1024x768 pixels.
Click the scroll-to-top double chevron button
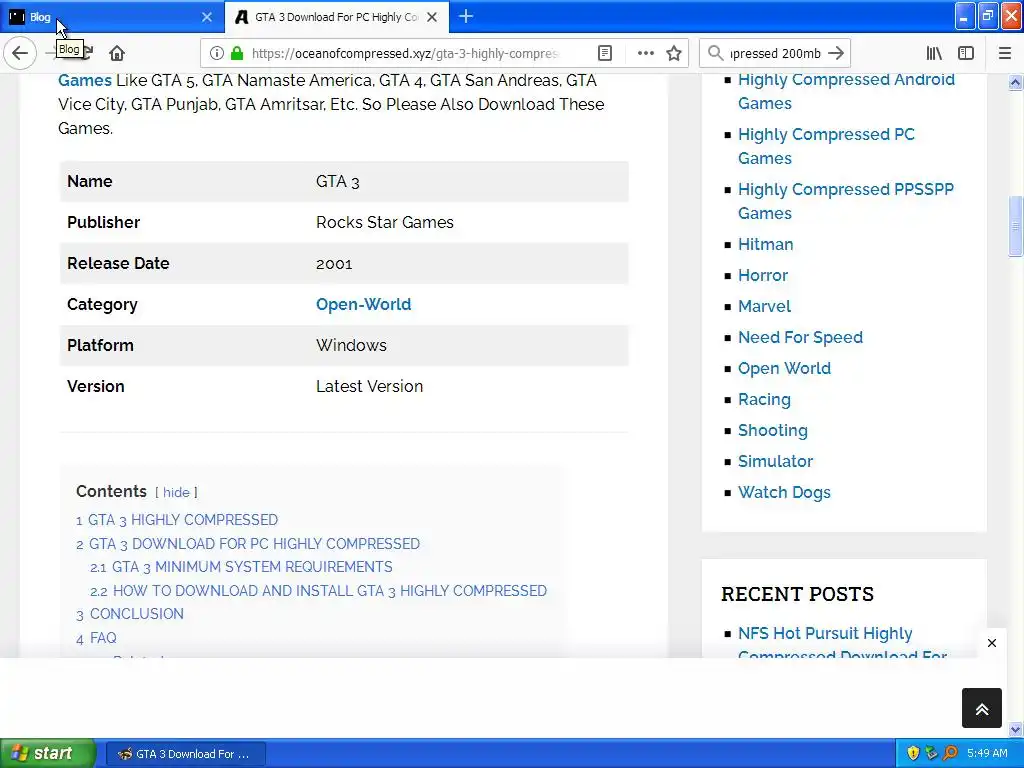pos(982,708)
